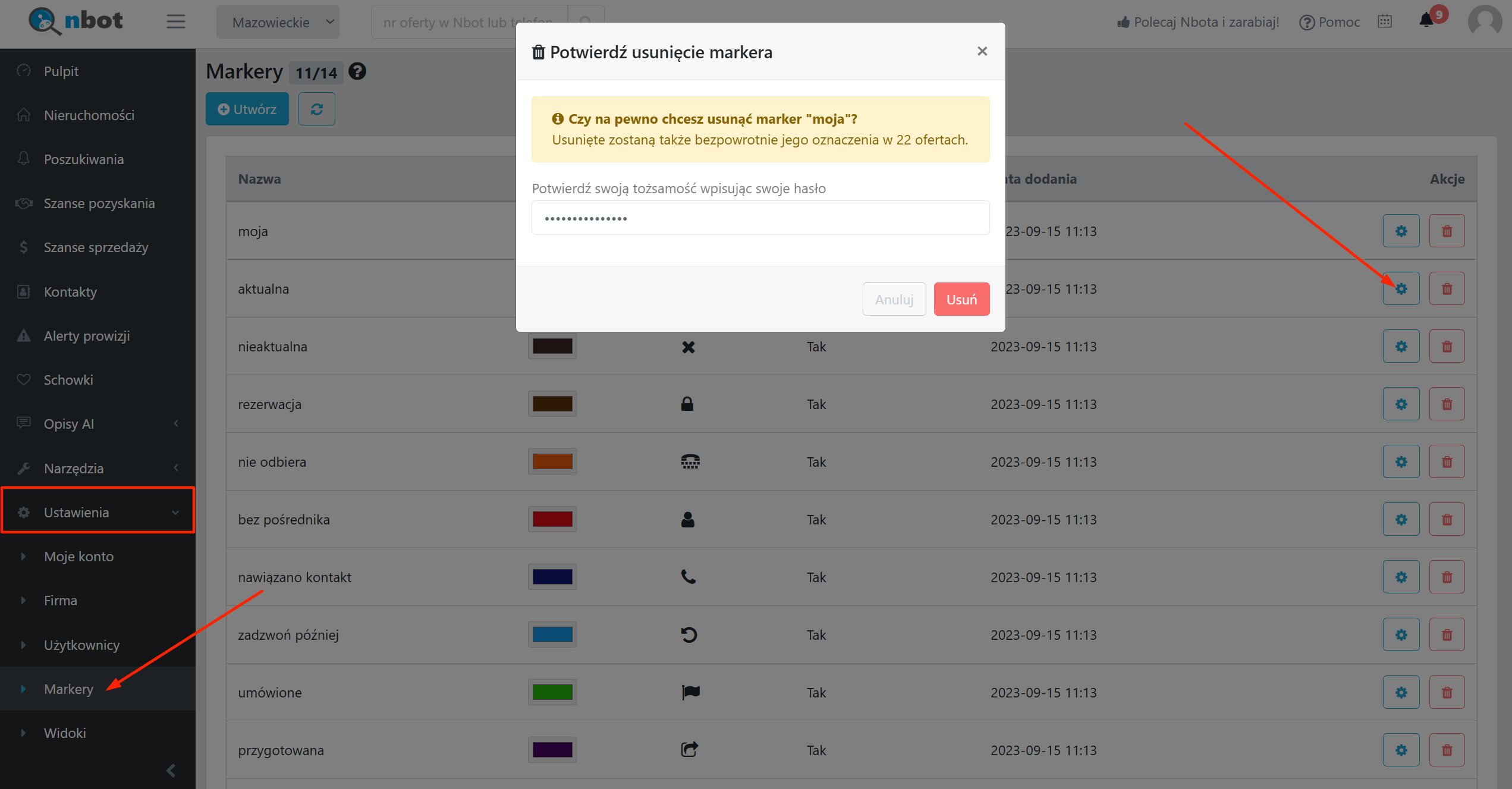Select Markery settings subitem
The height and width of the screenshot is (789, 1512).
click(98, 689)
